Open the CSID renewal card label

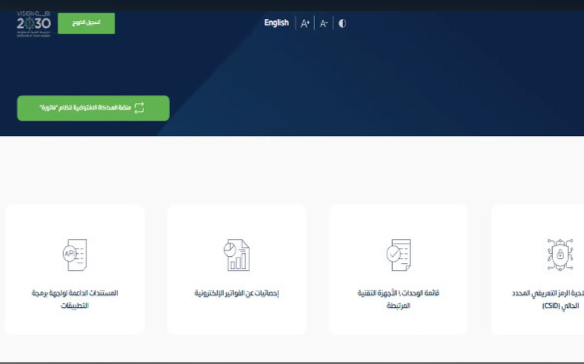[548, 299]
